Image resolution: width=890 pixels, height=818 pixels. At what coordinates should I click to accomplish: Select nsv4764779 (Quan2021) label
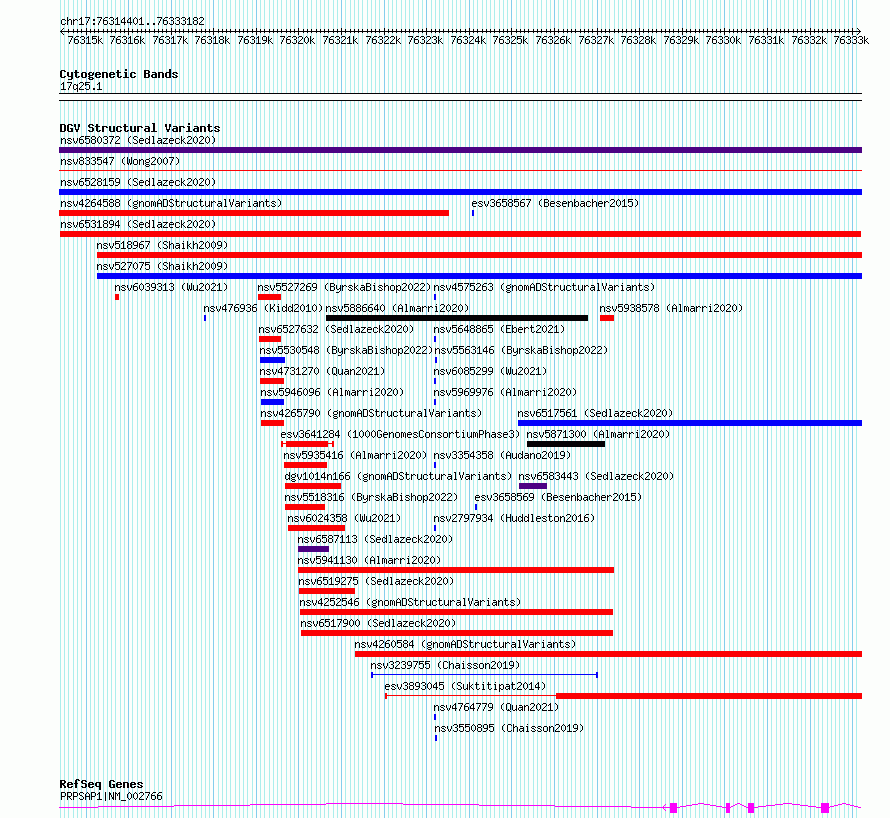tap(496, 707)
